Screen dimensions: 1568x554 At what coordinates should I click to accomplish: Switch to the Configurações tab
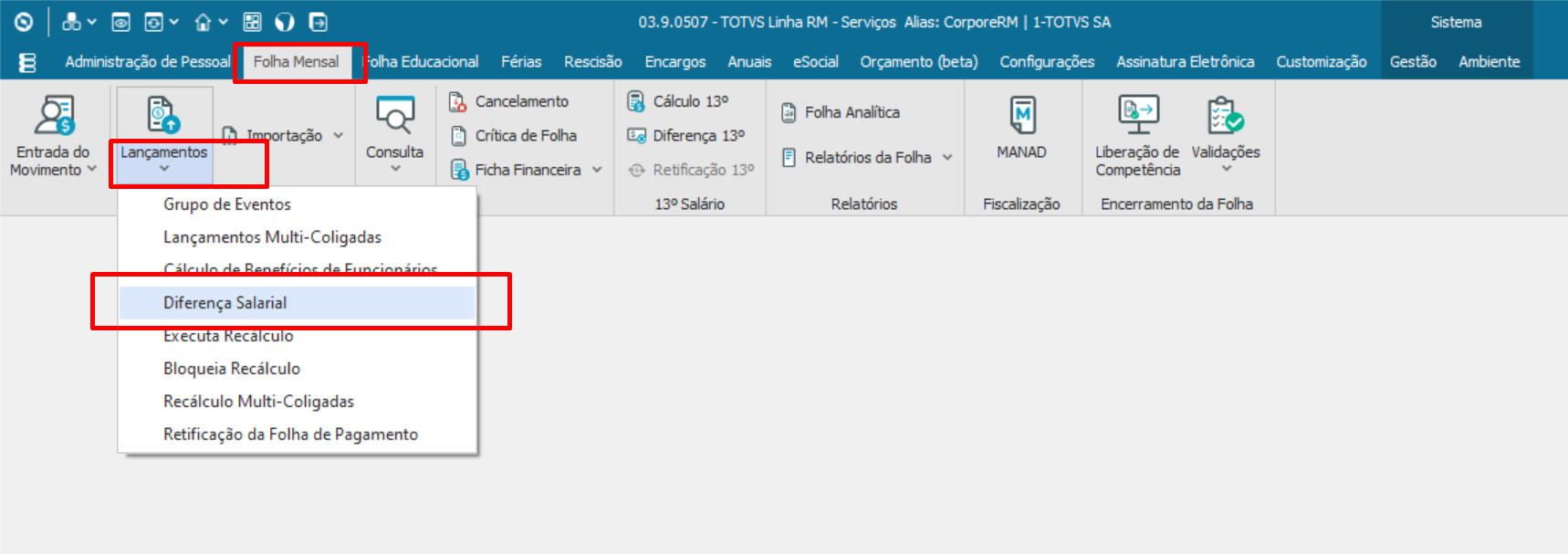[x=1047, y=62]
